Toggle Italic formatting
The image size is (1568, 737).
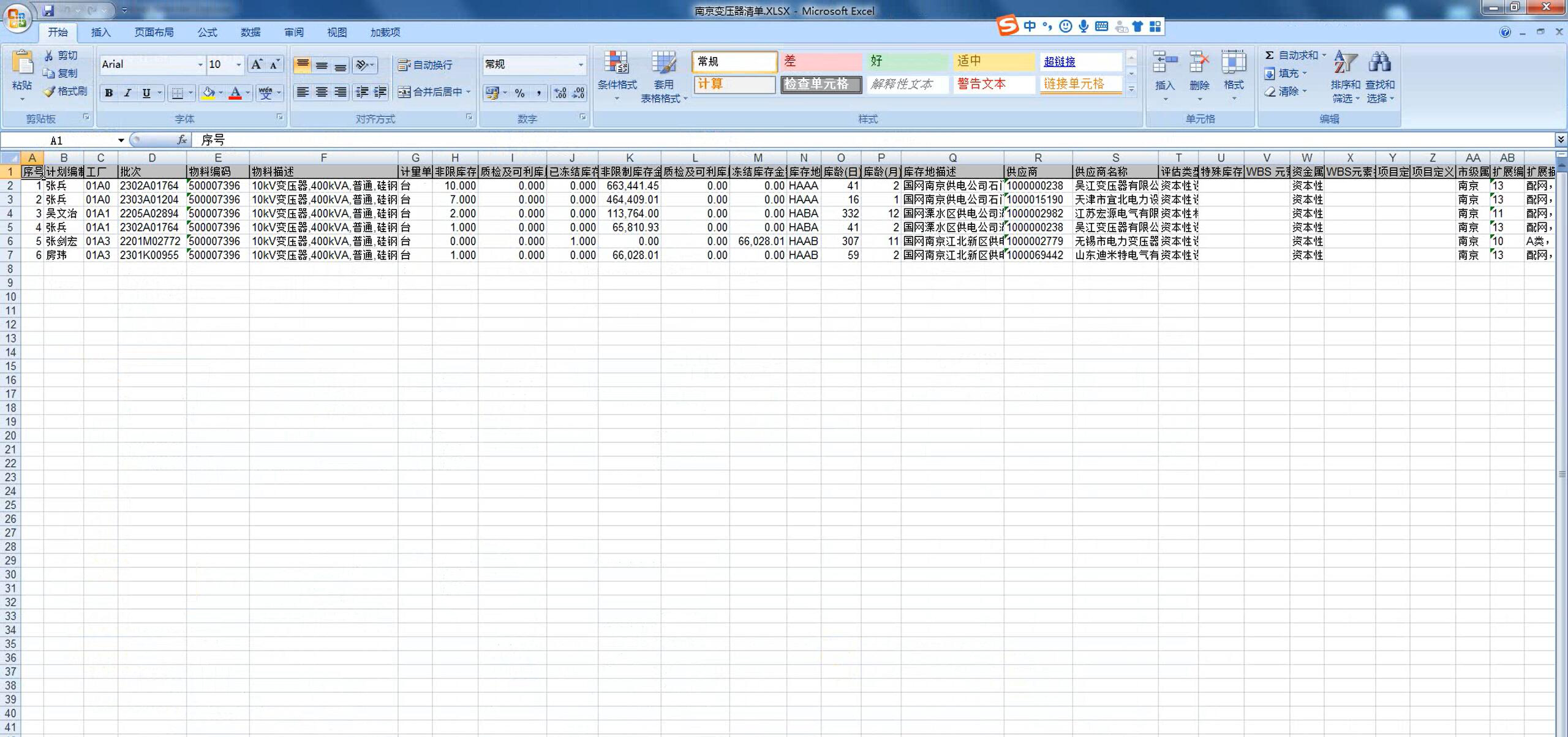coord(127,93)
